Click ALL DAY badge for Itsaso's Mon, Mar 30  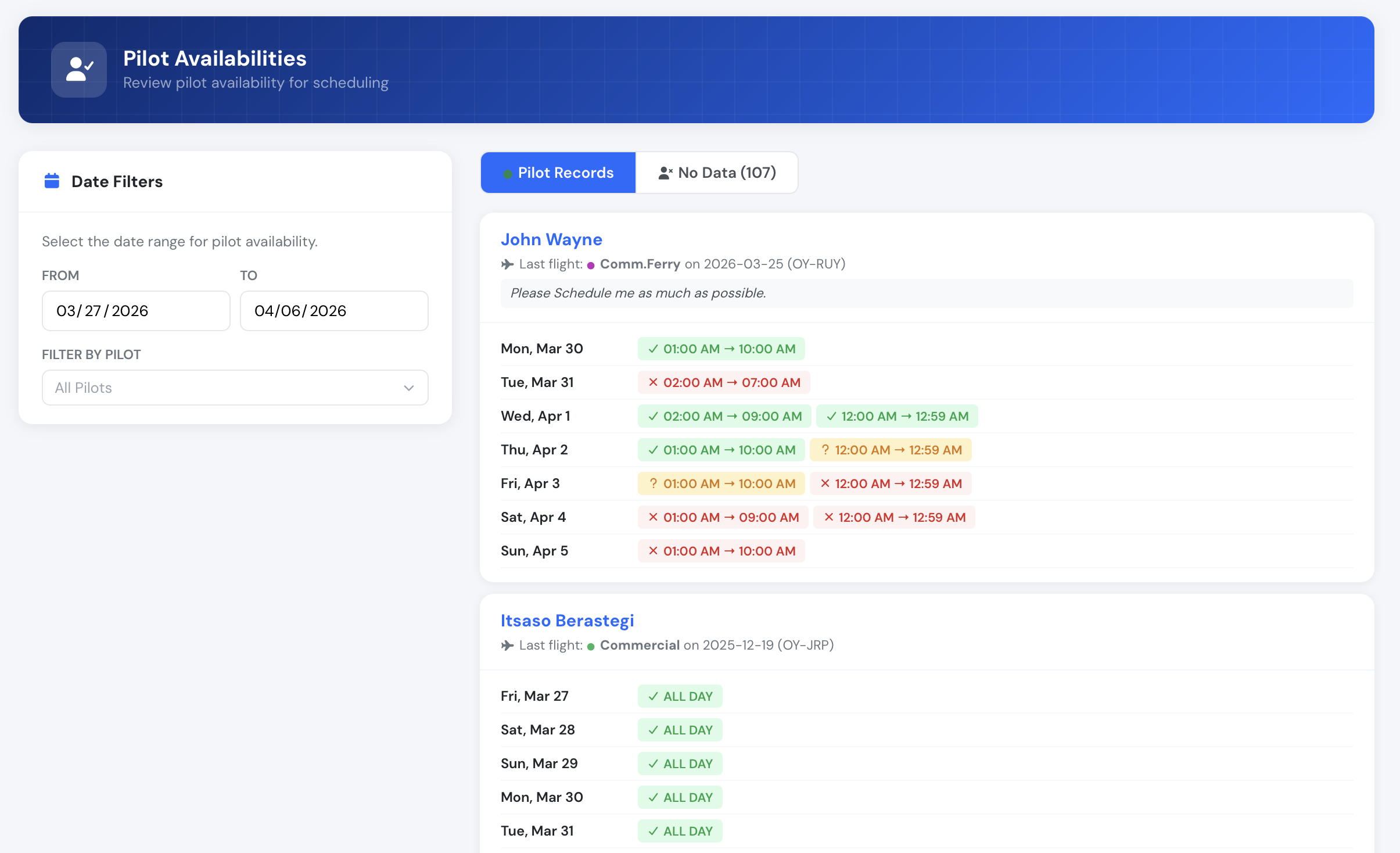click(680, 797)
